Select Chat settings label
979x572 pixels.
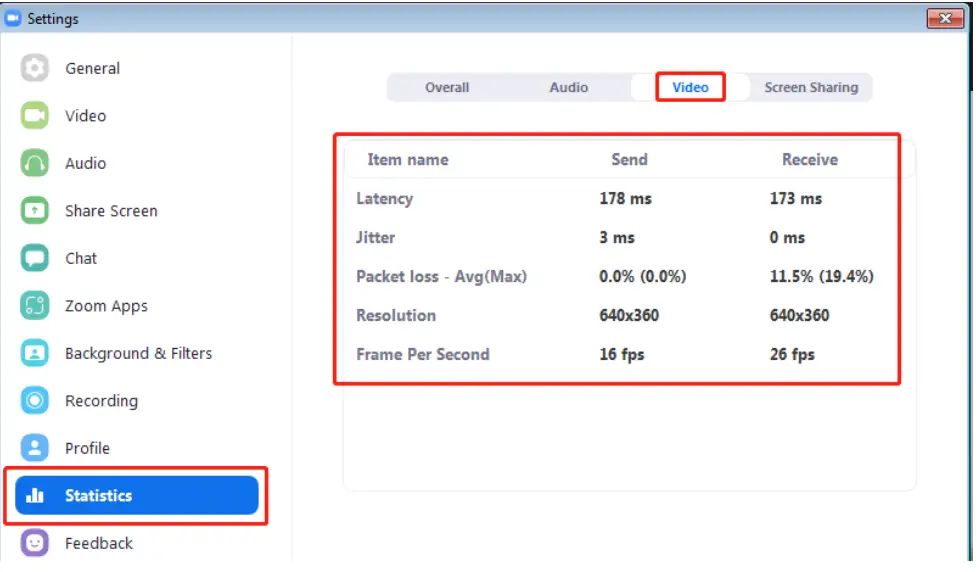81,258
